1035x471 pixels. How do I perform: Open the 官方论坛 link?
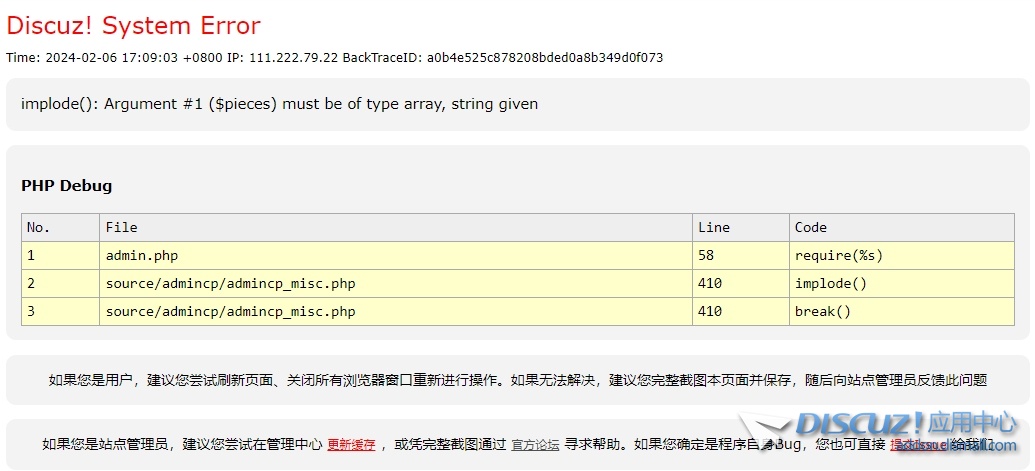(x=535, y=445)
